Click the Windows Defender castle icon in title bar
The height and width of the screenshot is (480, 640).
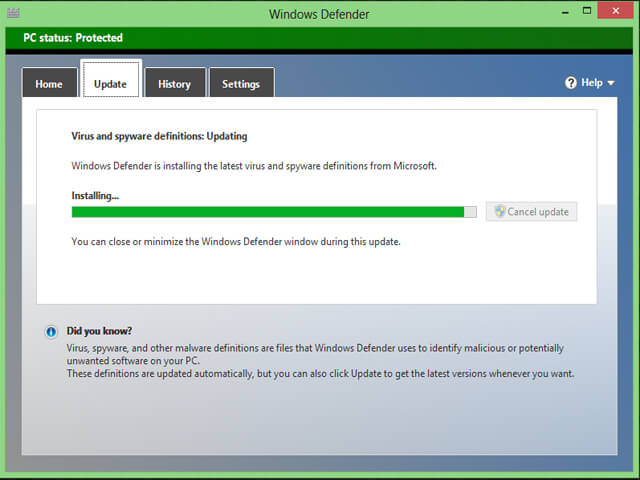click(x=13, y=13)
